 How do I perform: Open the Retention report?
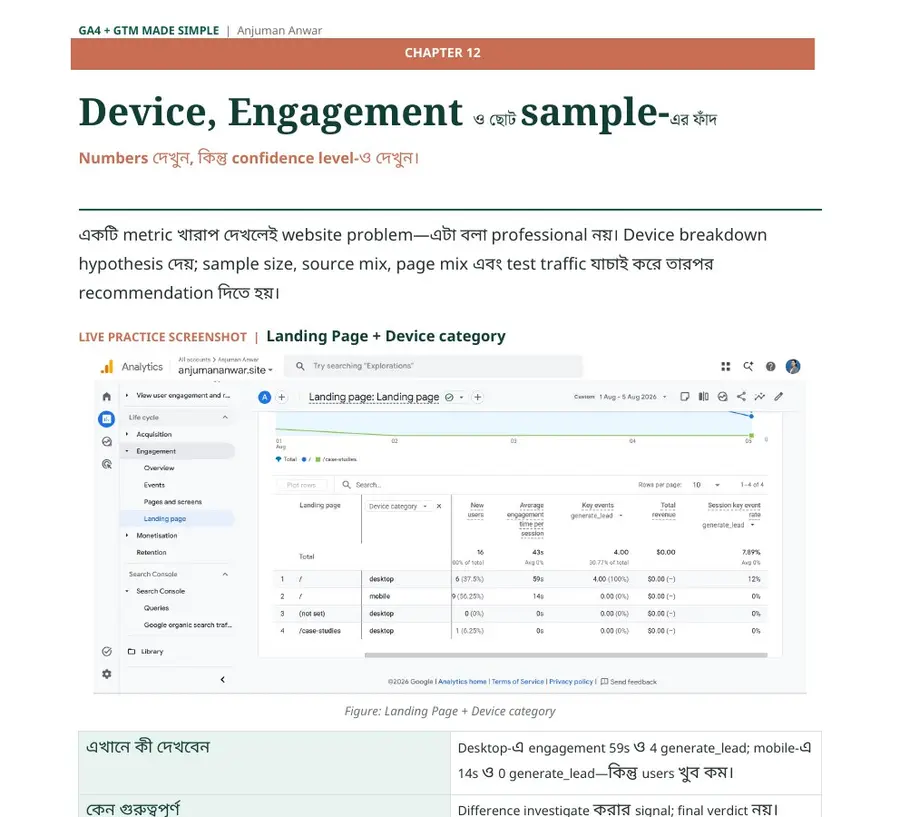(152, 552)
